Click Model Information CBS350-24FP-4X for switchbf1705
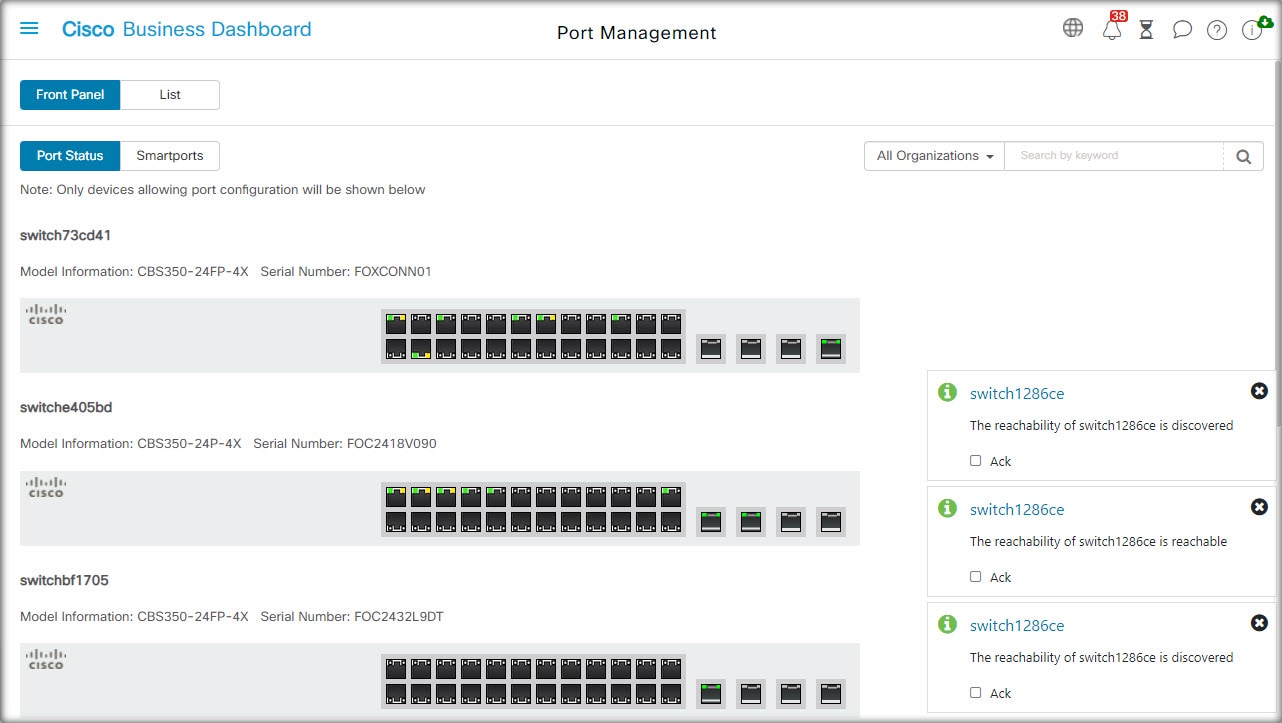This screenshot has height=723, width=1282. click(134, 617)
